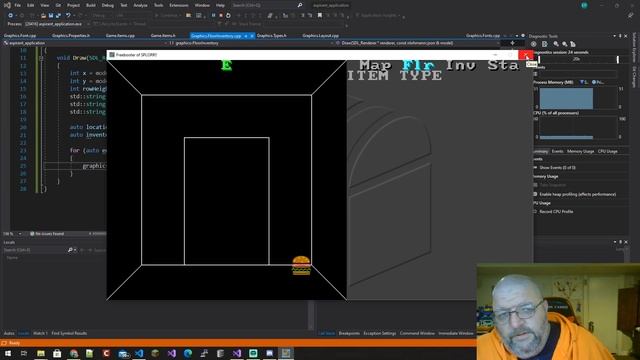Collapse the Draw function with the outline toggle
Screen dimensions: 640x360
coord(41,58)
